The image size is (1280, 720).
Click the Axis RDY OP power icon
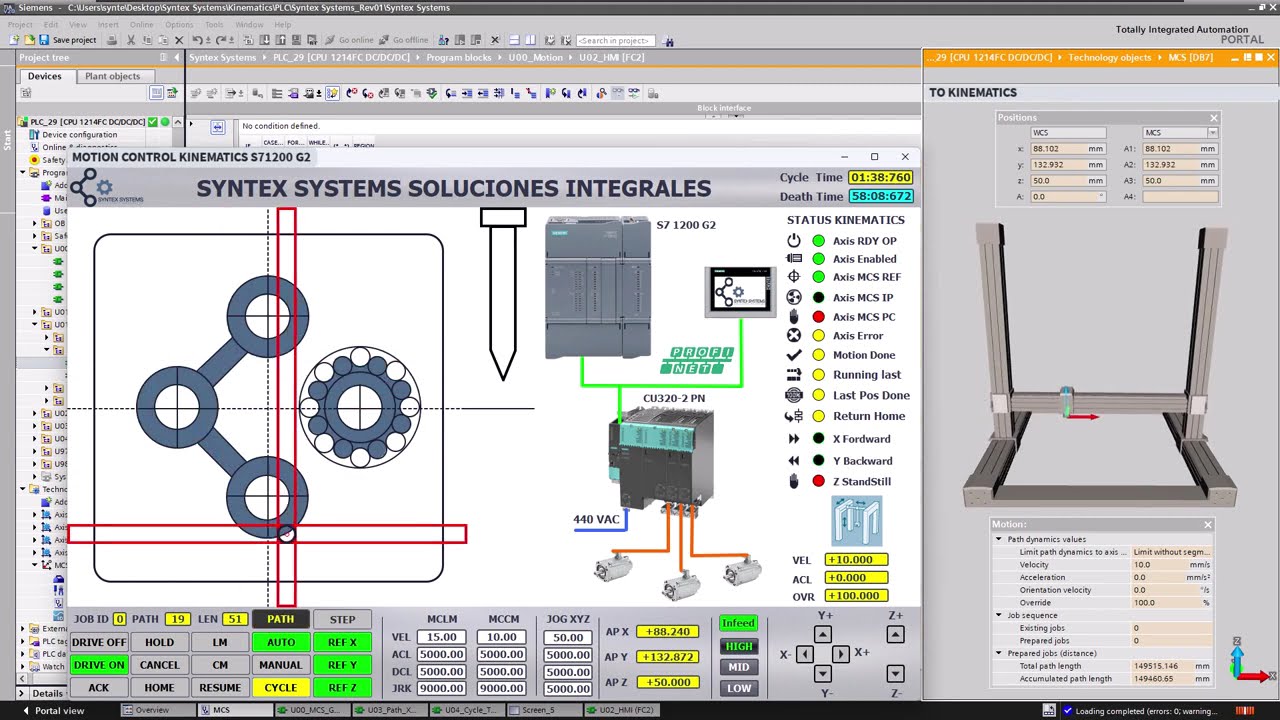(794, 241)
